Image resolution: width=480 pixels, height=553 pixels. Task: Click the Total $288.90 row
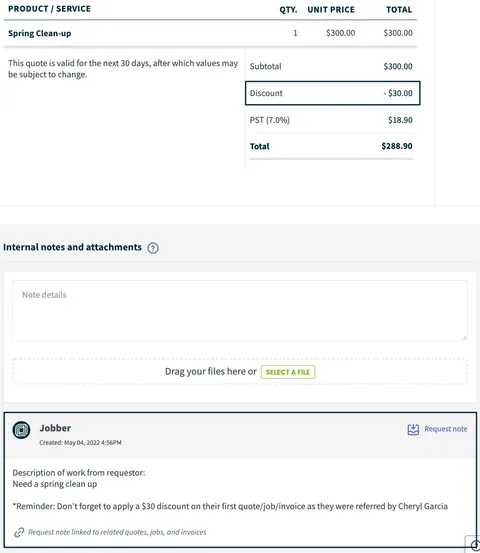pos(331,146)
